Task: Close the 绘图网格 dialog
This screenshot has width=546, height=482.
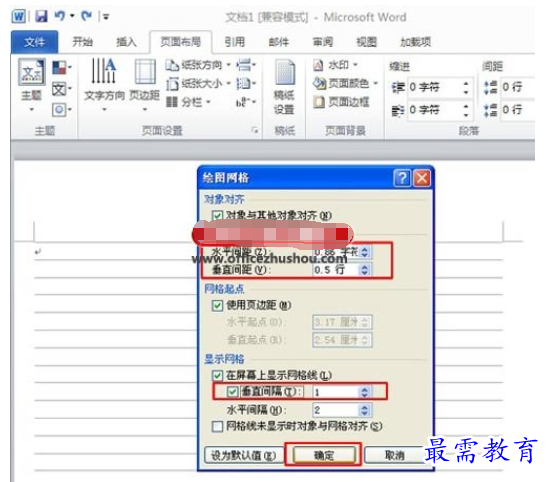Action: click(x=422, y=178)
